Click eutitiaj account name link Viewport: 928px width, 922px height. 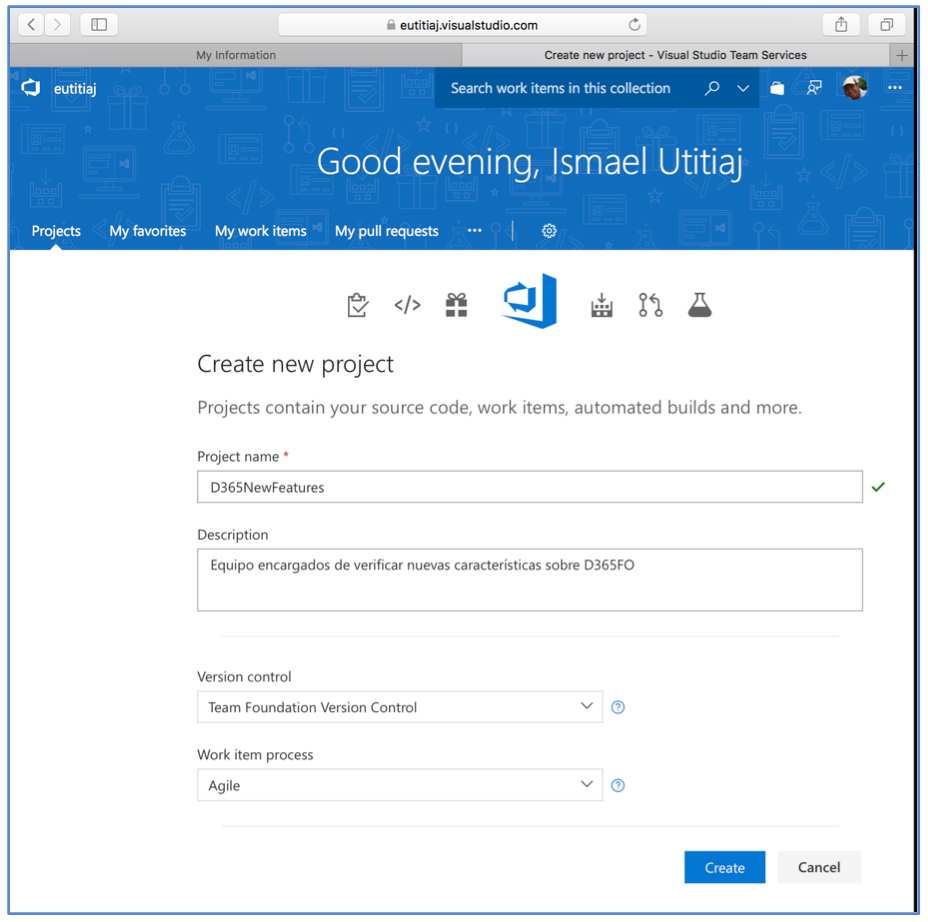point(75,89)
